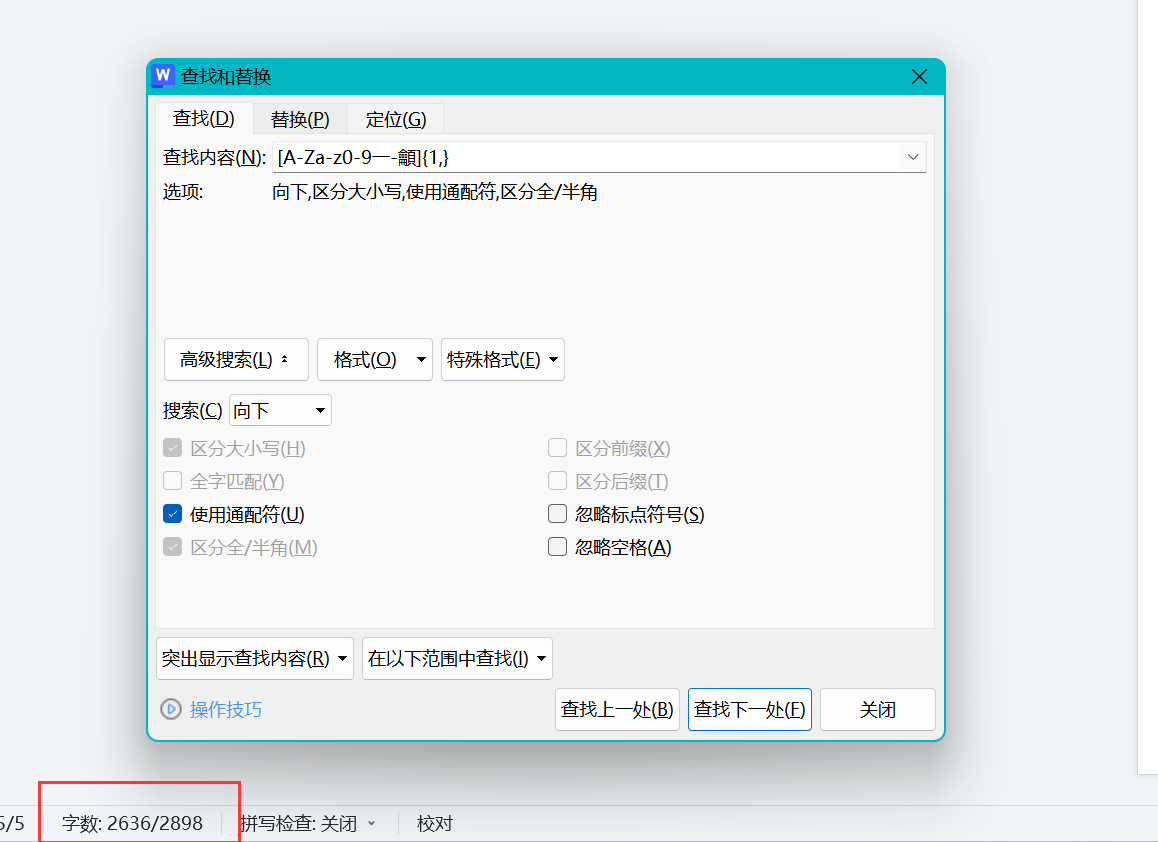Toggle the 全字匹配(Y) checkbox
The image size is (1158, 842).
(x=173, y=481)
